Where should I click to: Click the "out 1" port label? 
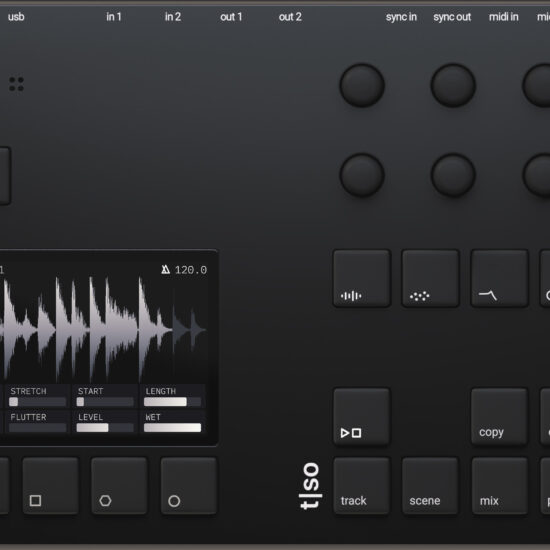231,17
